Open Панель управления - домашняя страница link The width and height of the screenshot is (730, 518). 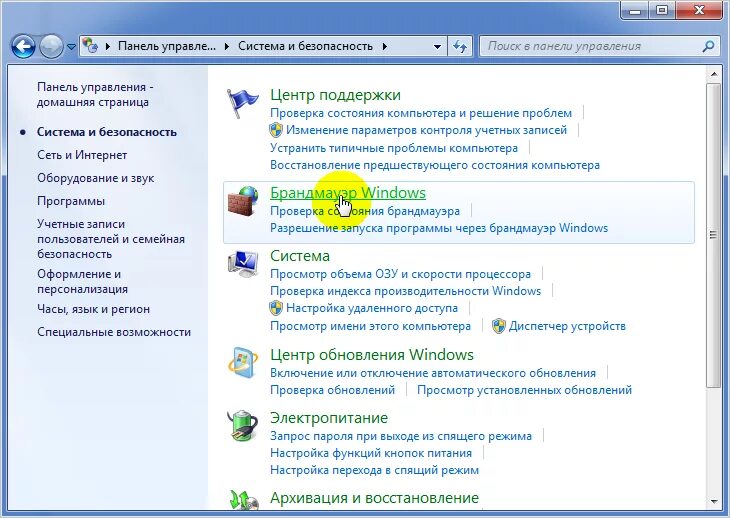[95, 94]
